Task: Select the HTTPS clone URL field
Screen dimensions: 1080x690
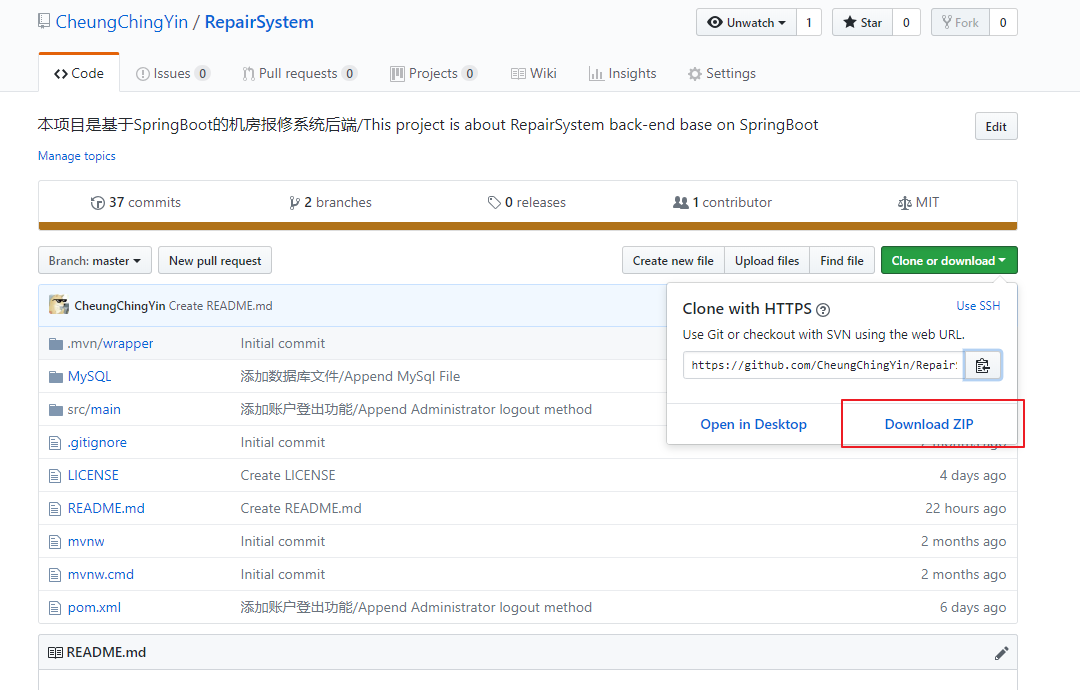Action: [x=824, y=365]
